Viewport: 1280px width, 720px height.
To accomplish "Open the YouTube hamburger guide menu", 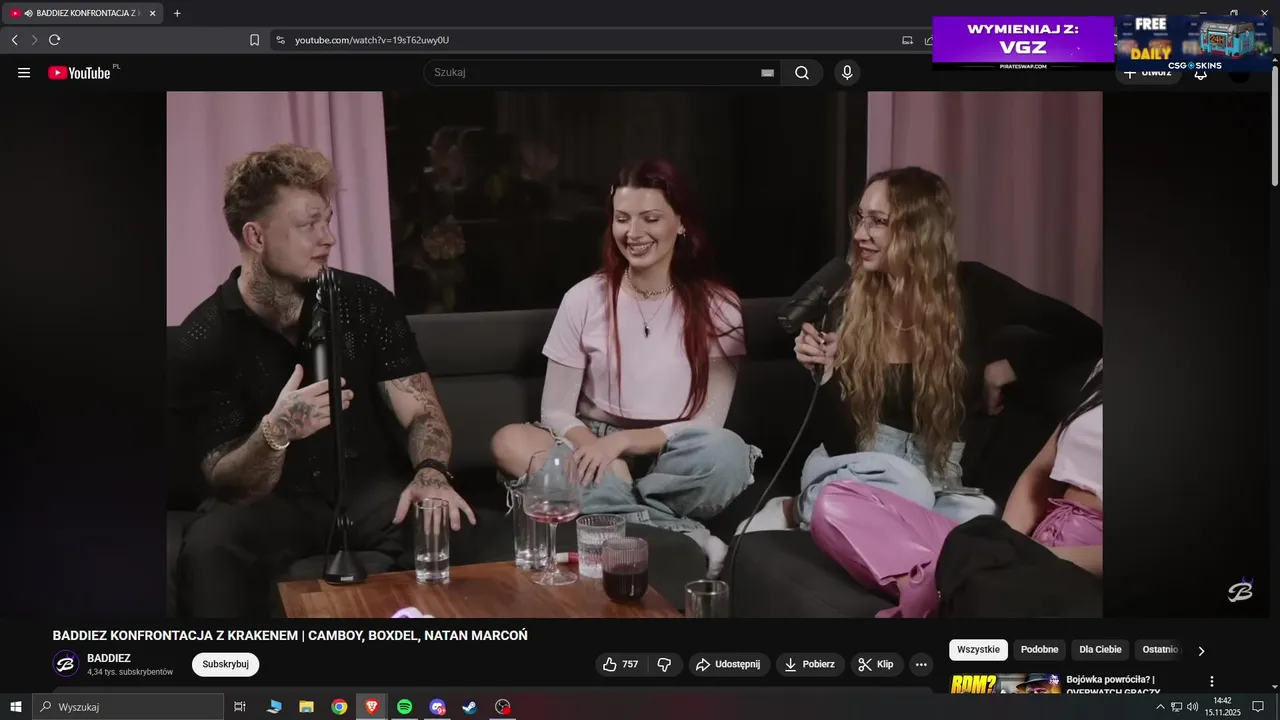I will point(24,73).
